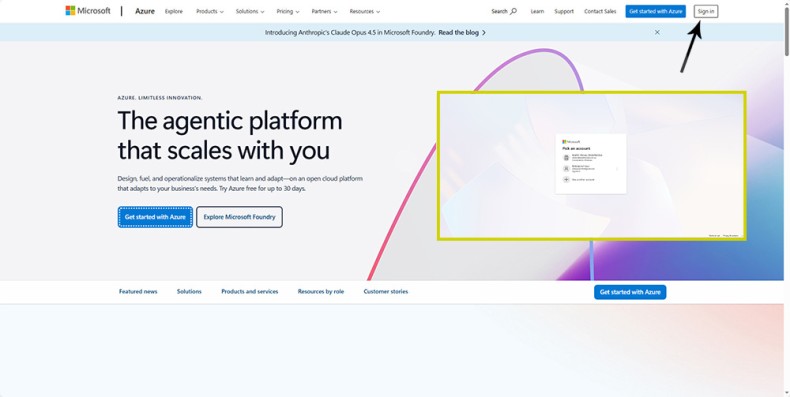Open the Explore menu item
790x397 pixels.
tap(174, 11)
